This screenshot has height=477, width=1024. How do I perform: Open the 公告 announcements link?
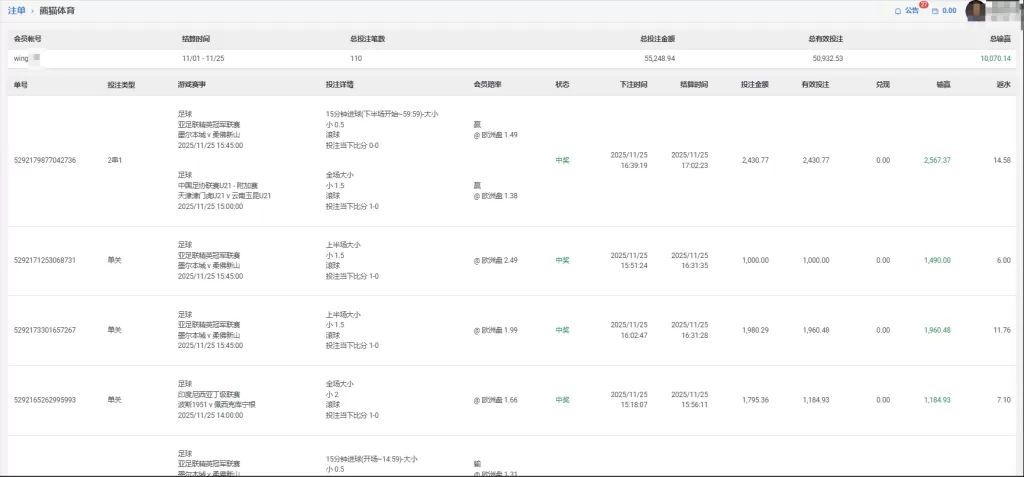(x=911, y=11)
